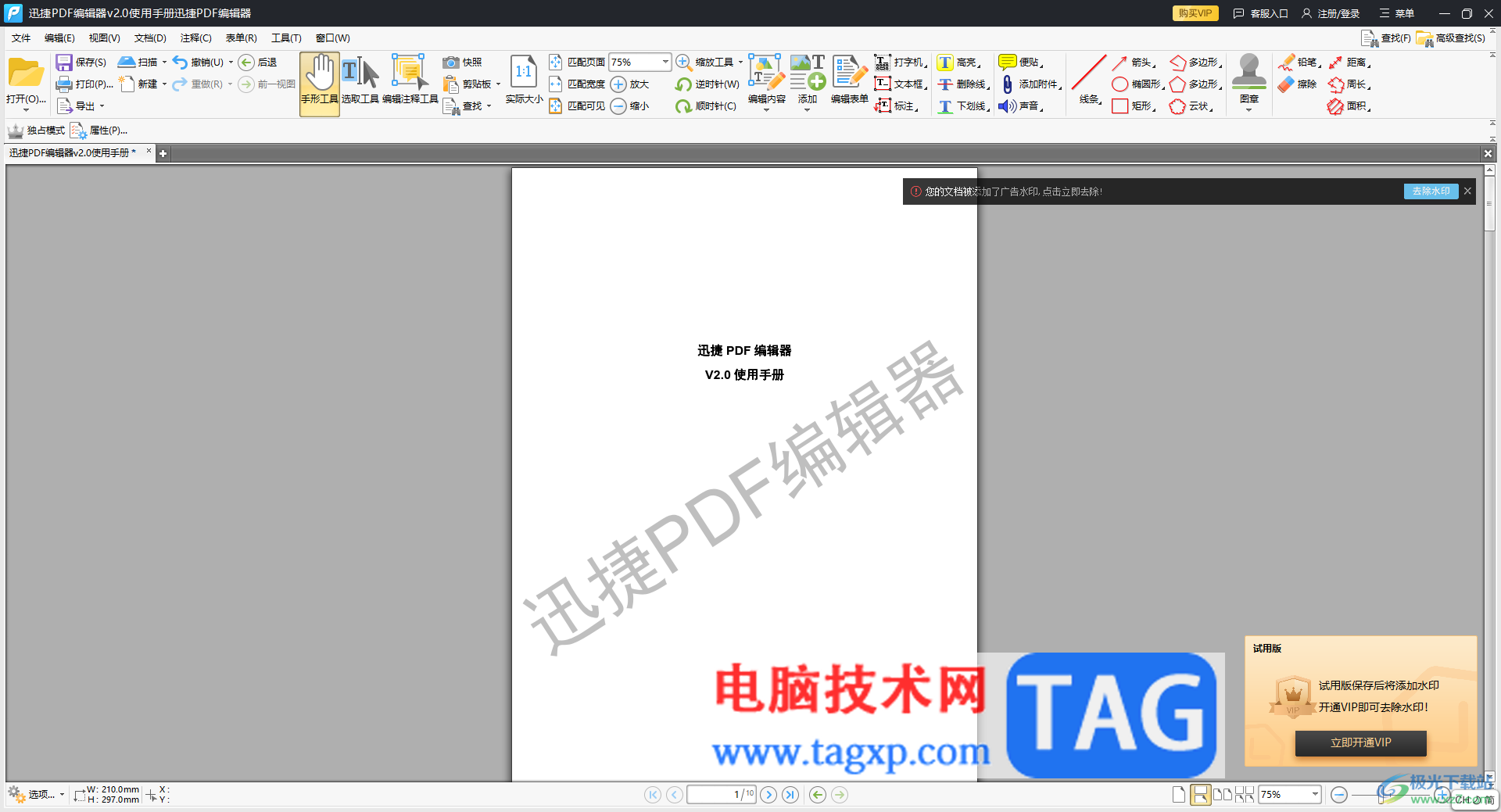Select the Sound (声音) annotation tool
The height and width of the screenshot is (812, 1501).
tap(1021, 106)
